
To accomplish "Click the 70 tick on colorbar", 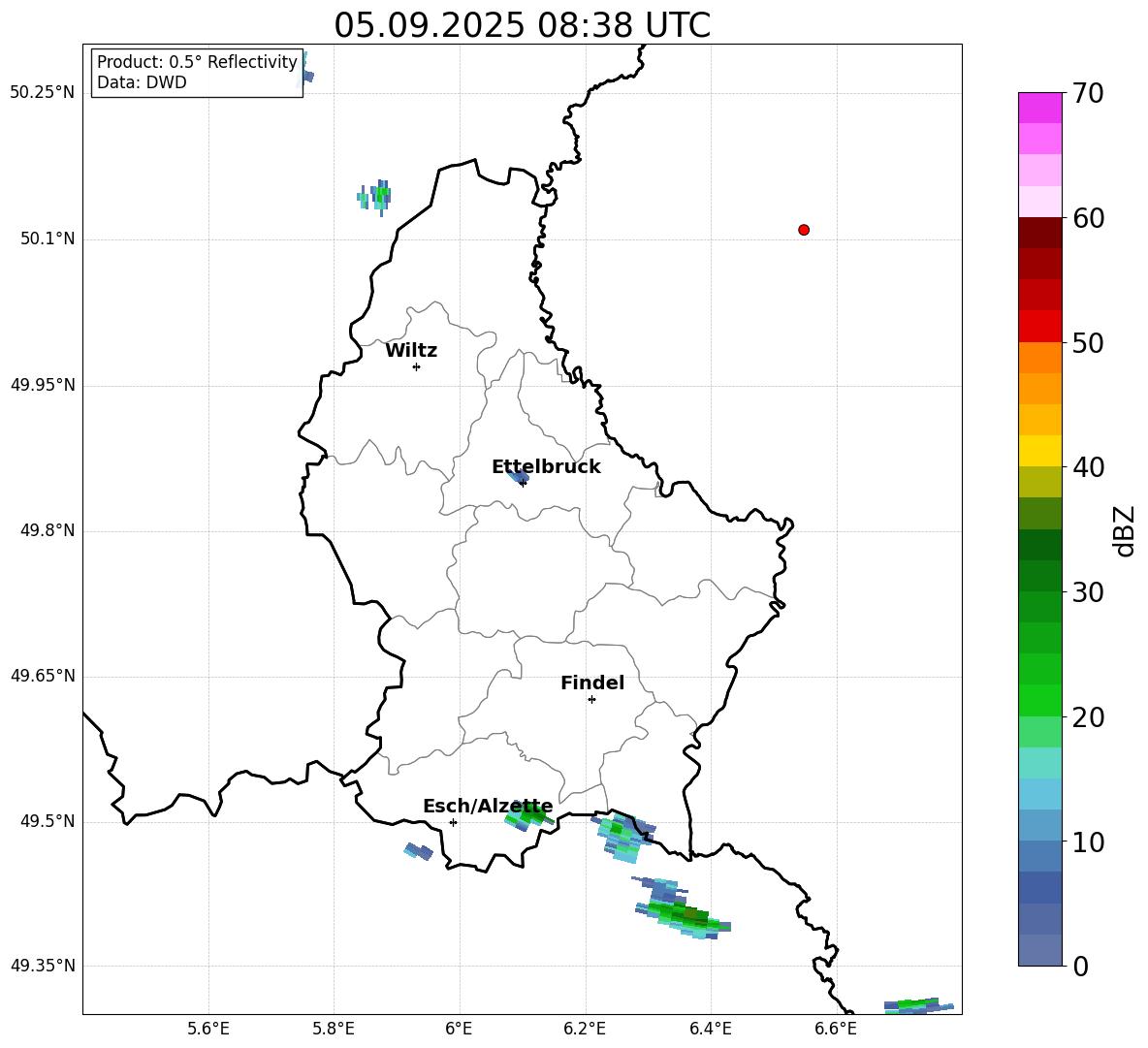I will click(x=1088, y=93).
